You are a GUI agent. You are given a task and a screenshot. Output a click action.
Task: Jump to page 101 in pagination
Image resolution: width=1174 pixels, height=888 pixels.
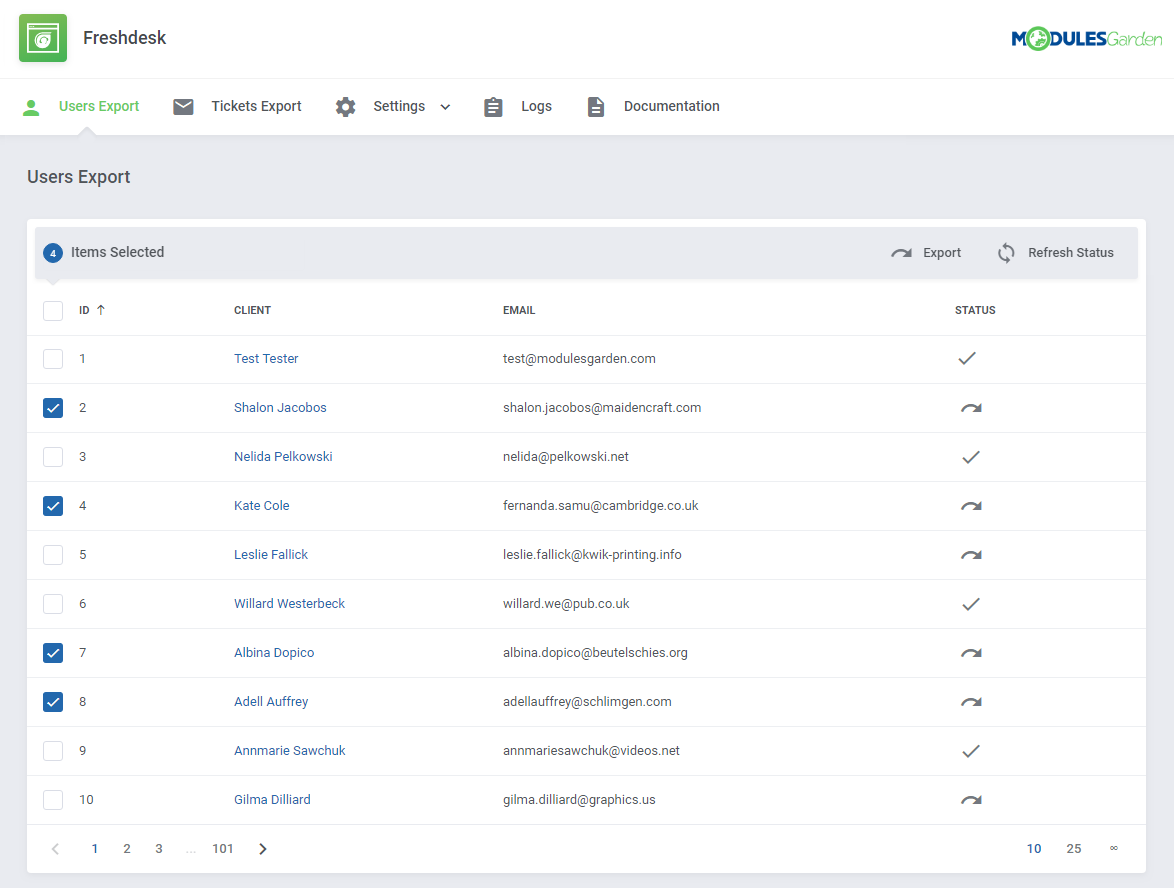click(x=222, y=848)
